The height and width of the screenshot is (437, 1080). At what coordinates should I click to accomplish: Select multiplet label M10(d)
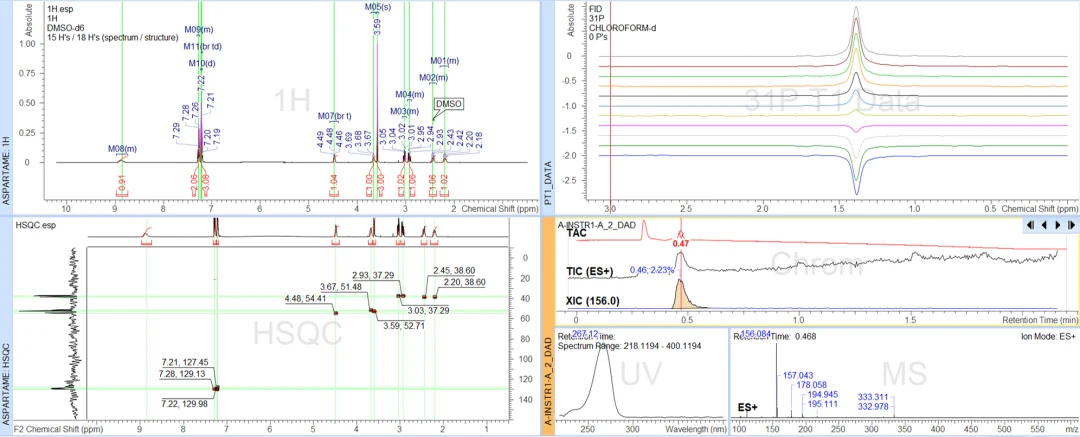tap(202, 63)
